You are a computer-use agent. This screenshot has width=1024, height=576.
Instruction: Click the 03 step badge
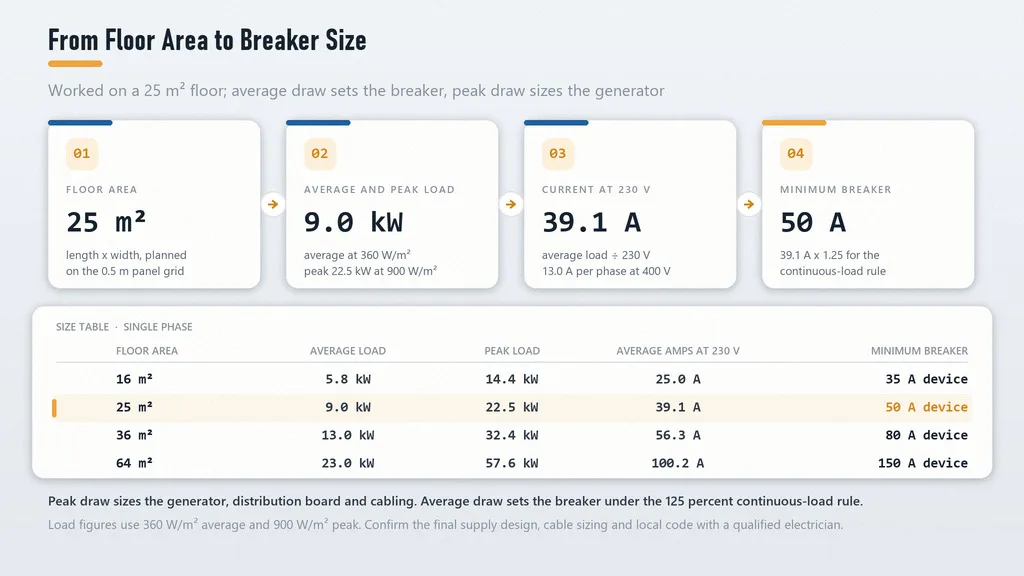coord(558,153)
